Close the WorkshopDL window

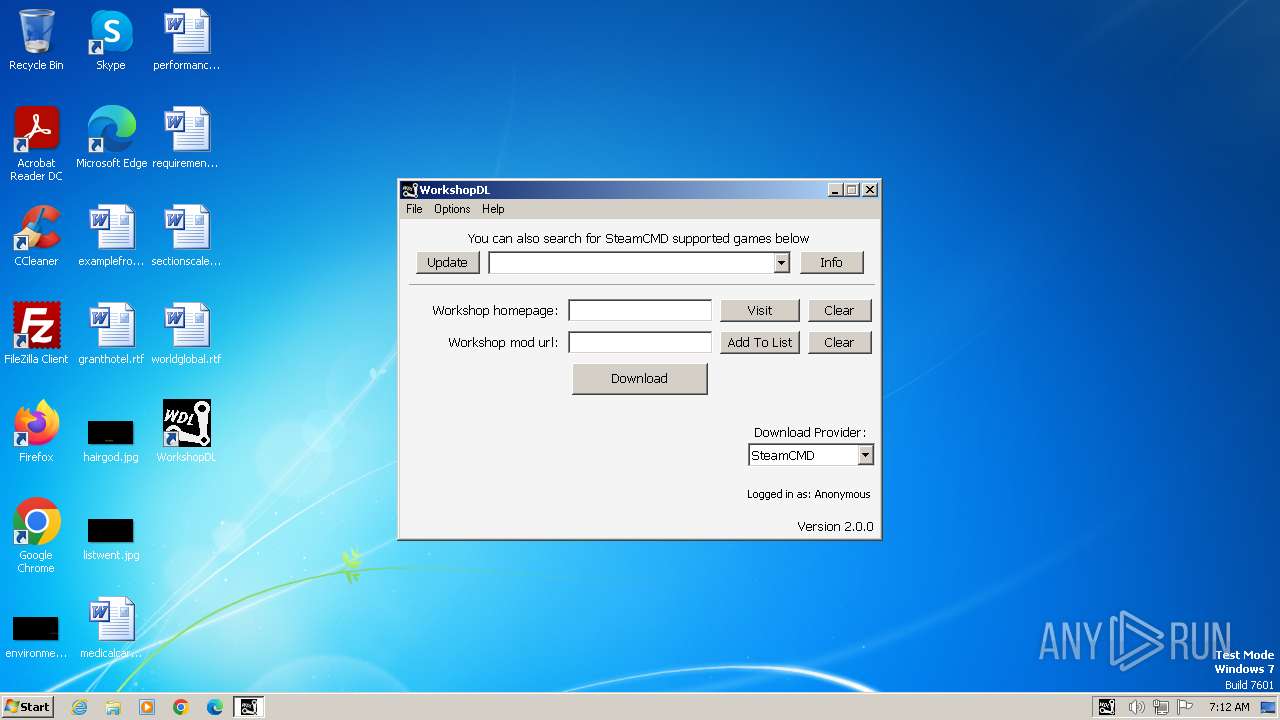click(870, 190)
